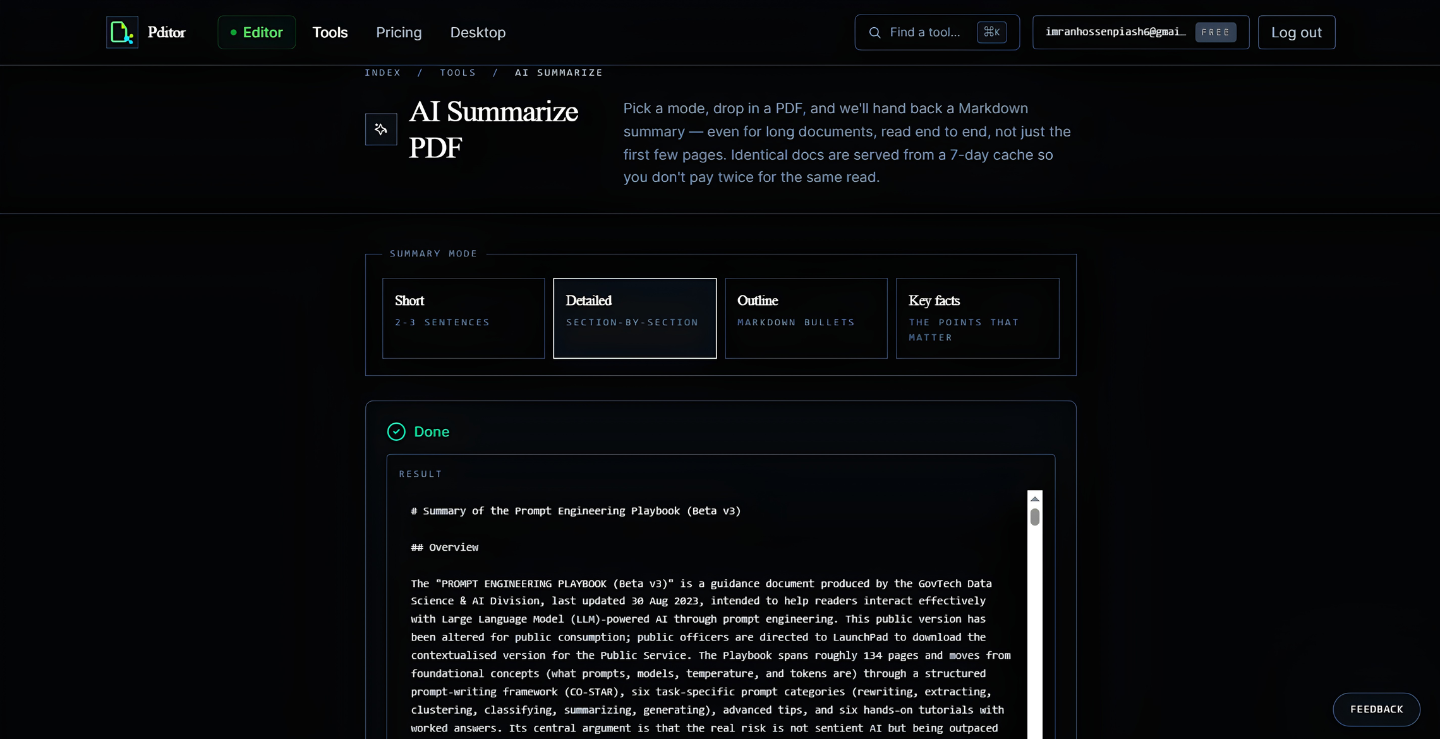
Task: Click the FREE plan badge
Action: tap(1216, 32)
